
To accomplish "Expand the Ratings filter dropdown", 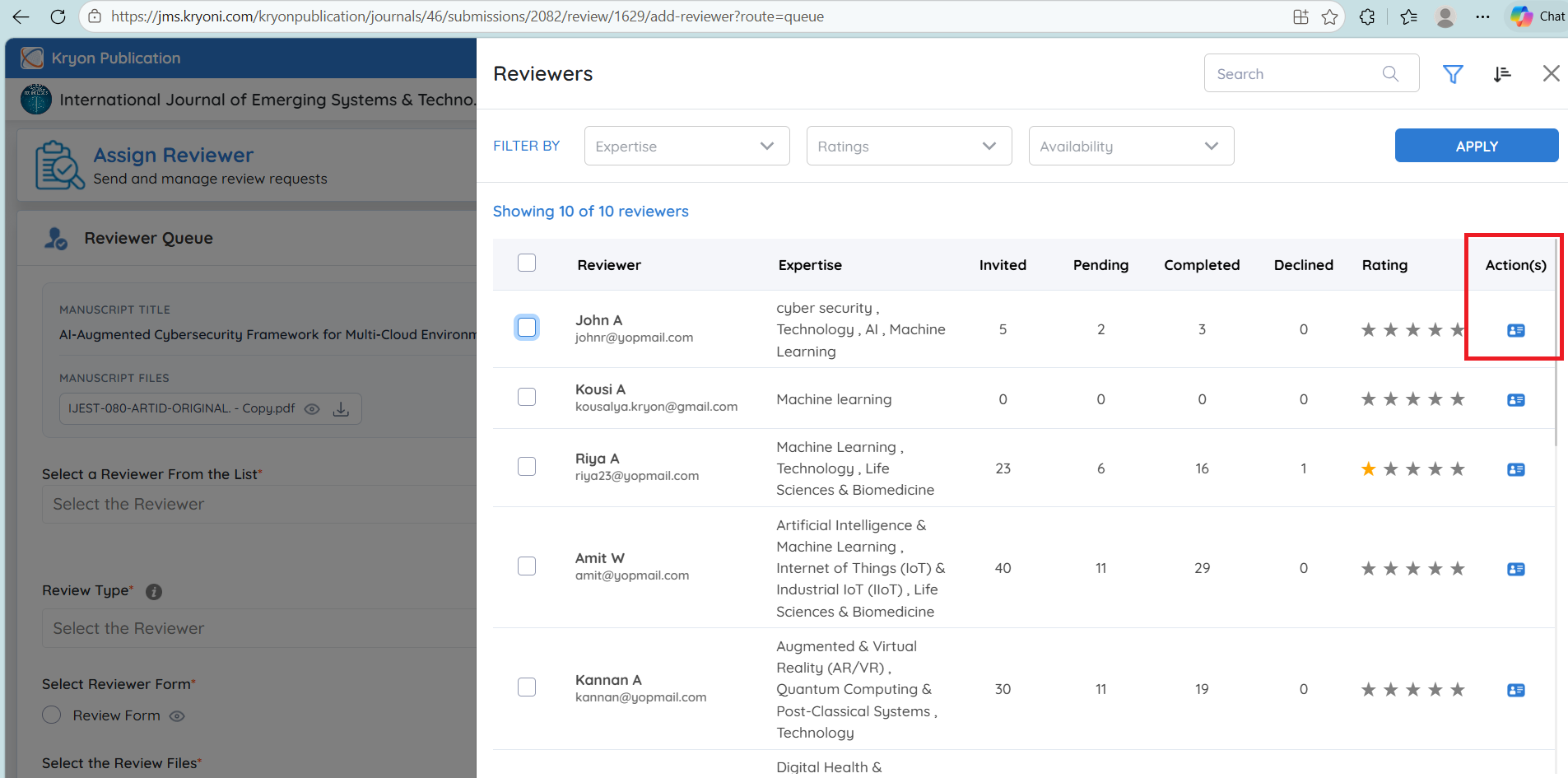I will point(910,146).
